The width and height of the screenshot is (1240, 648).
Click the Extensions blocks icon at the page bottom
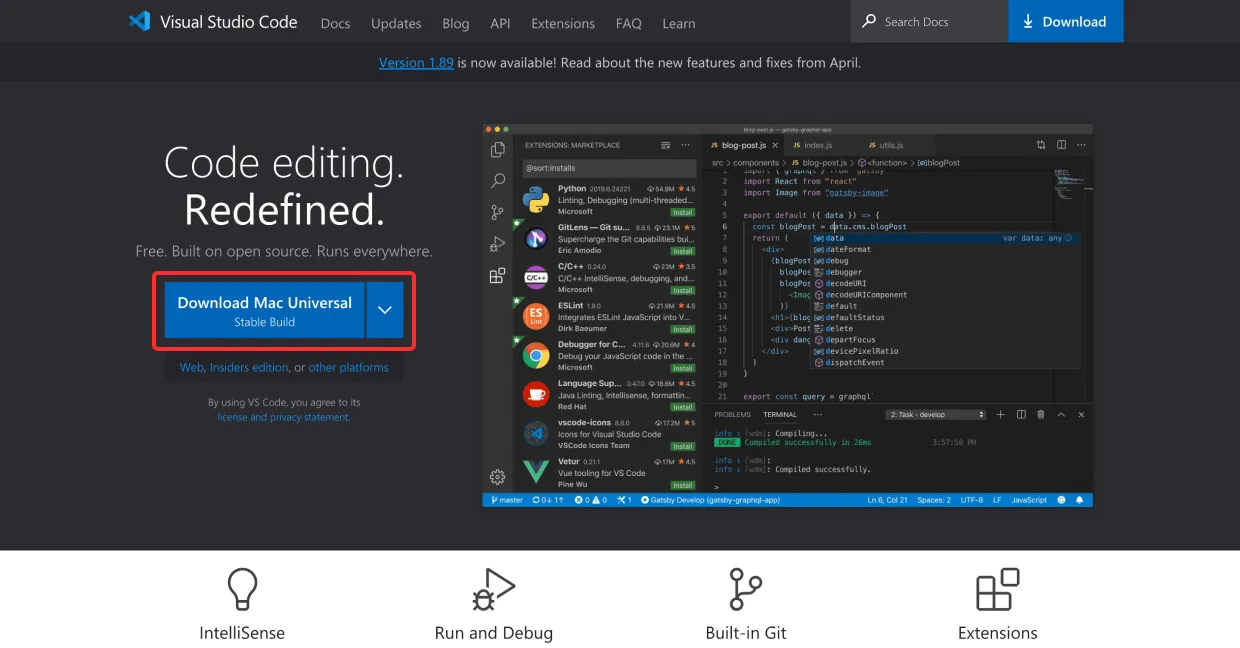[997, 589]
